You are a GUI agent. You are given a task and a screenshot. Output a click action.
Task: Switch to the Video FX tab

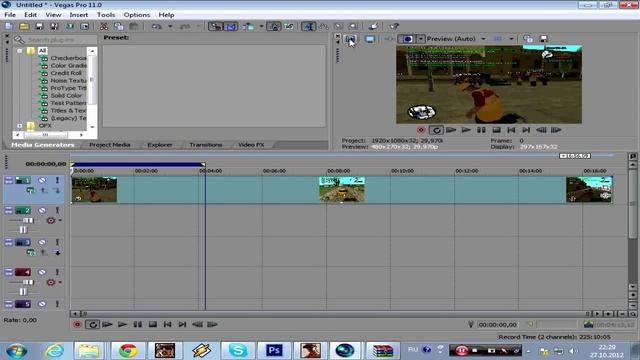[251, 145]
